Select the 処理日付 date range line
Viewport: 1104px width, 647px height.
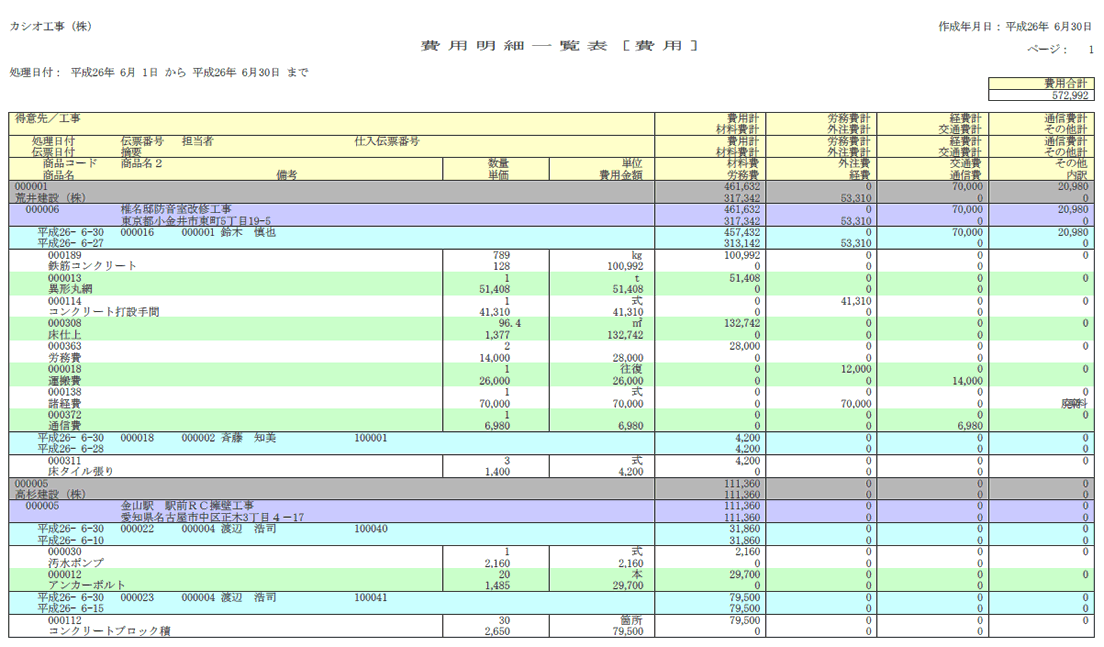159,72
